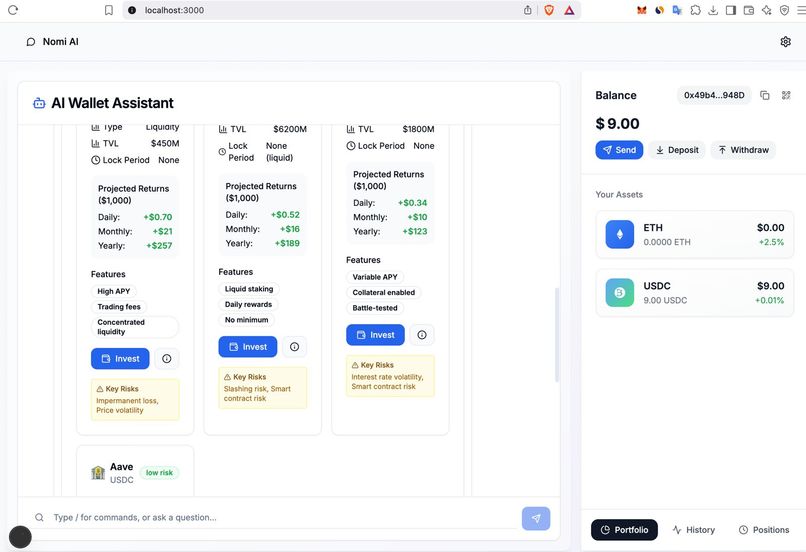
Task: Open info for the liquid staking card
Action: [294, 347]
